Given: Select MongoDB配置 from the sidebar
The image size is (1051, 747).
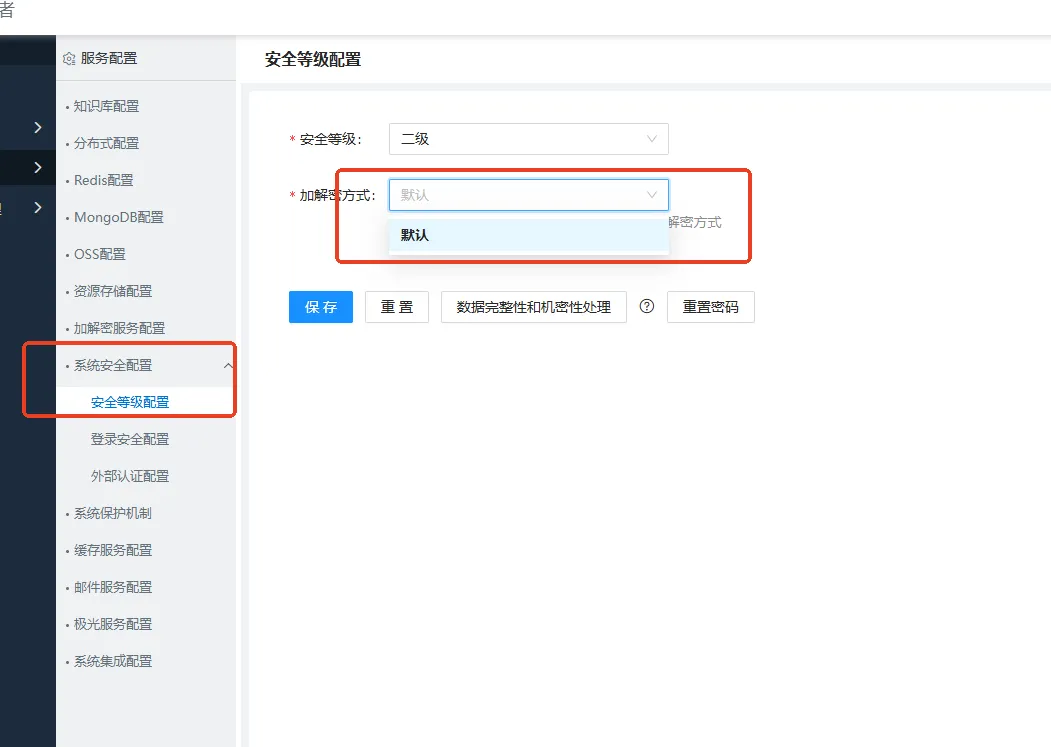Looking at the screenshot, I should tap(118, 217).
